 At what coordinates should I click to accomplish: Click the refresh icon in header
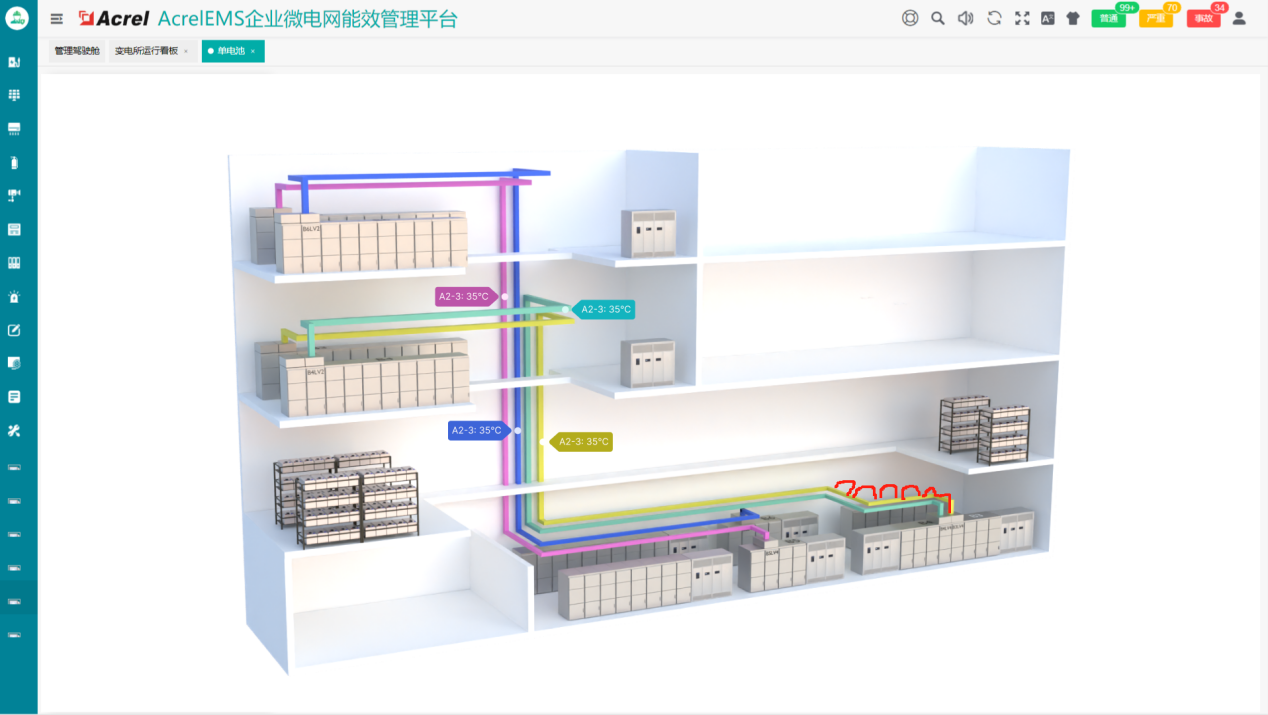tap(994, 18)
